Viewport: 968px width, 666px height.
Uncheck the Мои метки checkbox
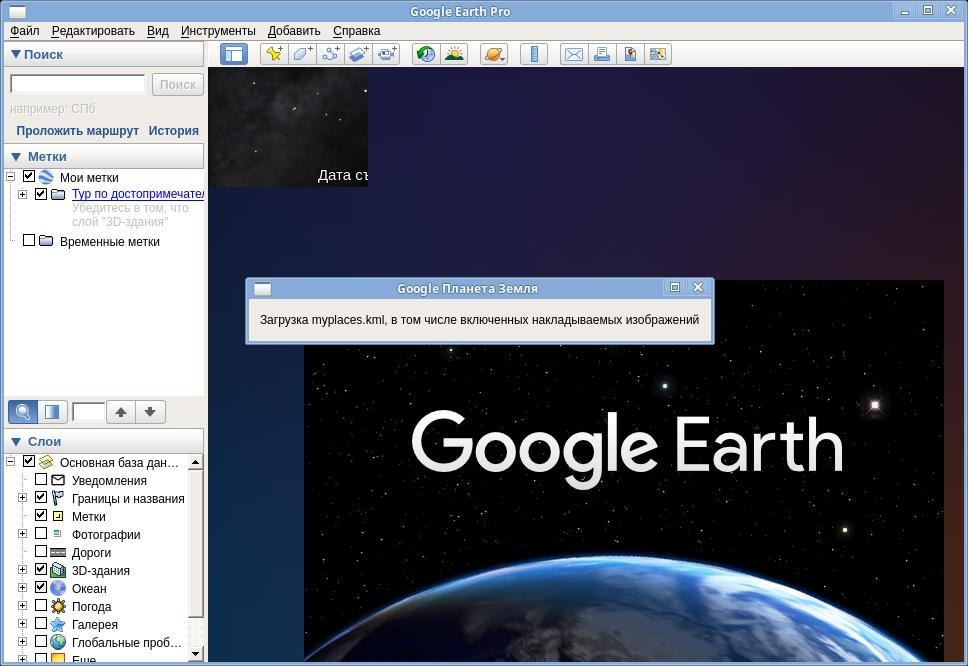28,177
